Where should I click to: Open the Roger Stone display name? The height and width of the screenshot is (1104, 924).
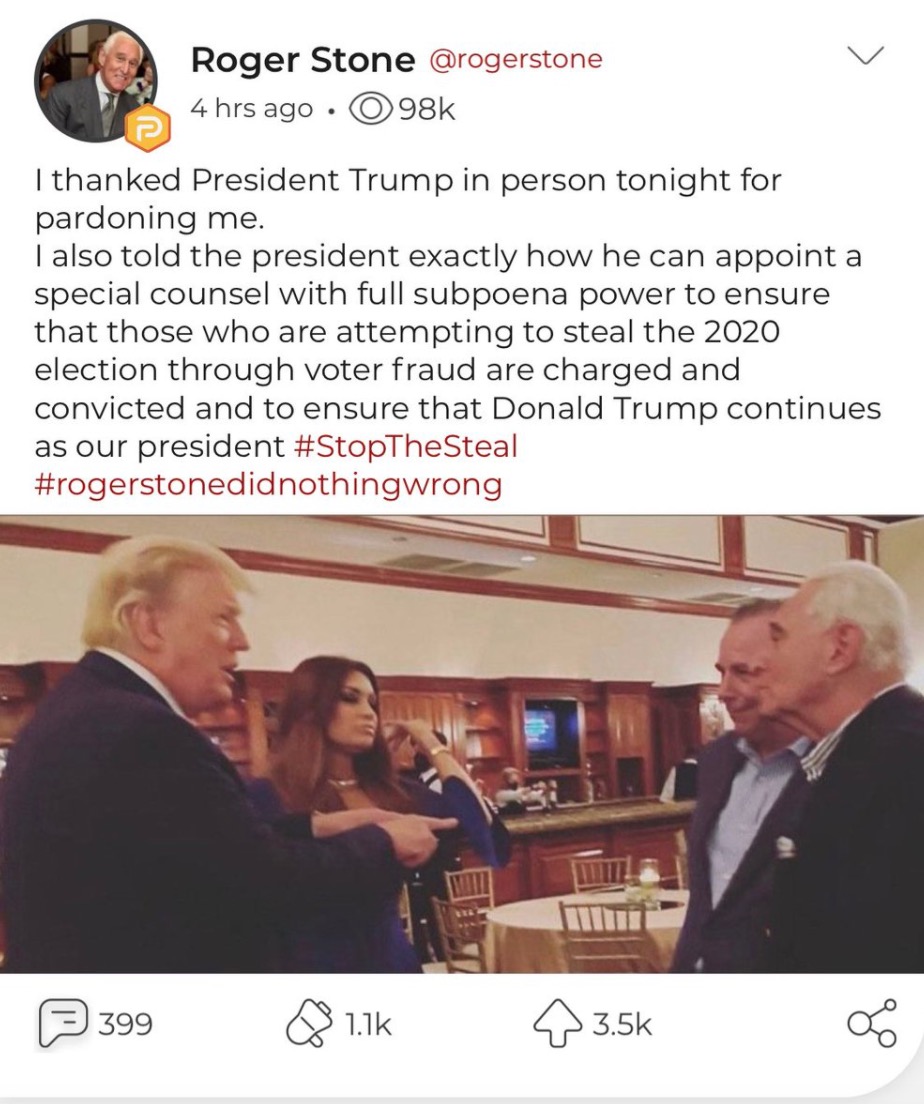[x=303, y=60]
